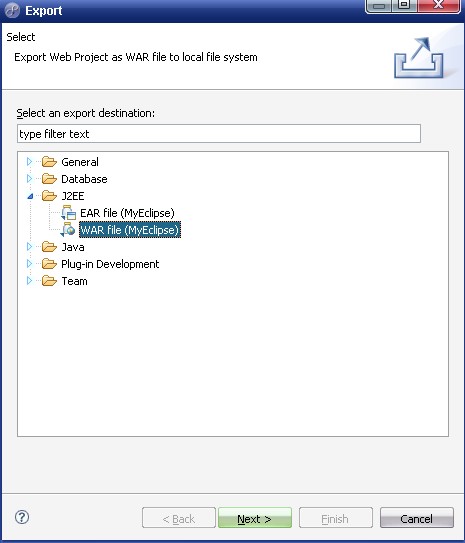Select the Java tree label

click(x=73, y=247)
